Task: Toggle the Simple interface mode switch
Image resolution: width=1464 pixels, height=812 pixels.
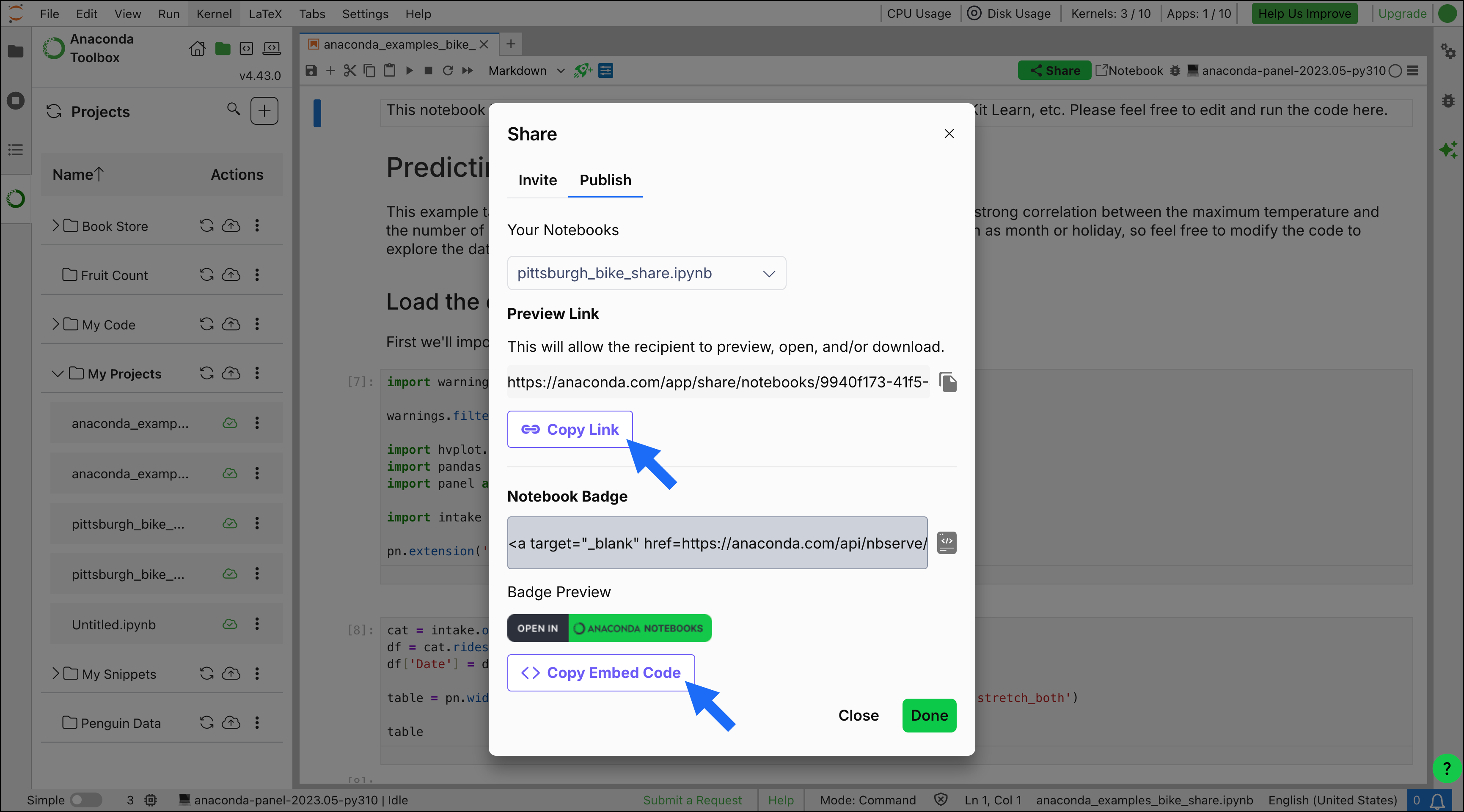Action: 86,800
